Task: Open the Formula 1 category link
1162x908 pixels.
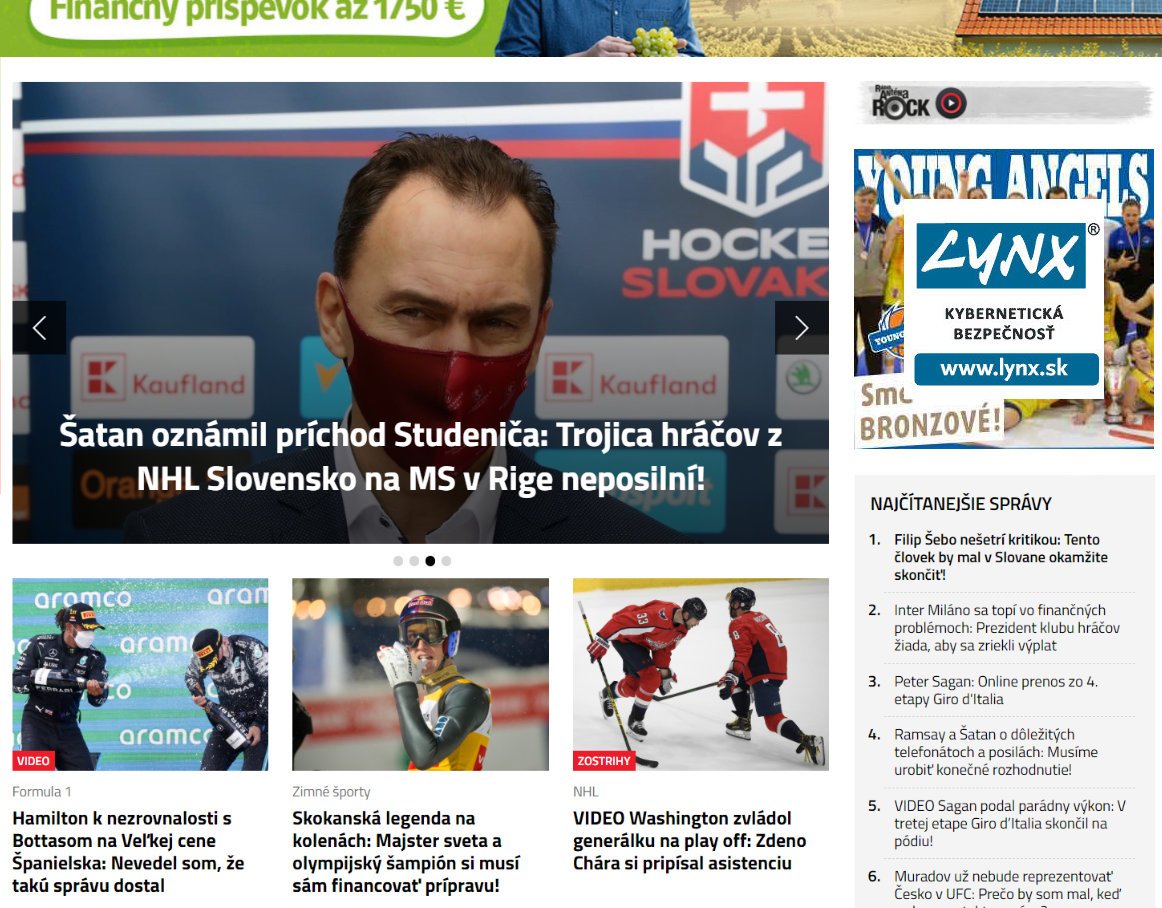Action: coord(42,792)
